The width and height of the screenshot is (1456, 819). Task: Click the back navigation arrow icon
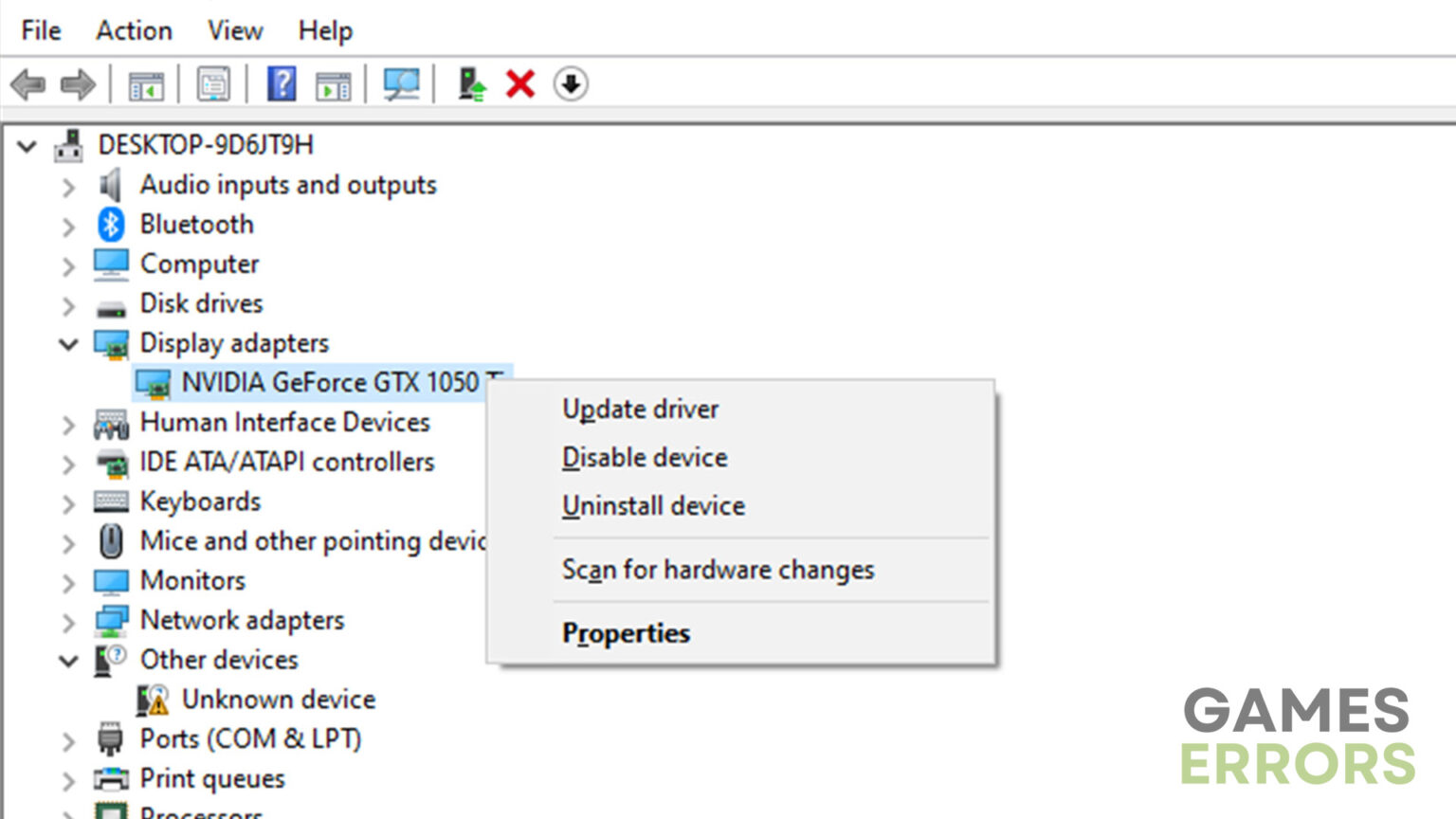(29, 84)
